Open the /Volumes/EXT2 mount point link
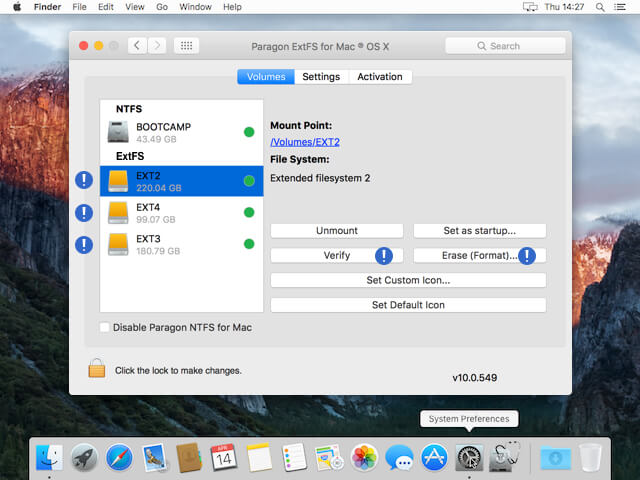The width and height of the screenshot is (640, 480). point(305,142)
